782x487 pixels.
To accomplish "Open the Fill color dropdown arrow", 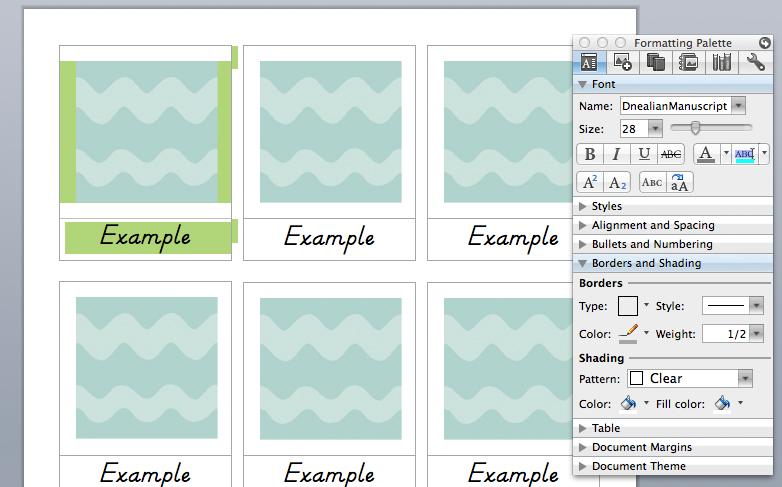I will (x=740, y=403).
